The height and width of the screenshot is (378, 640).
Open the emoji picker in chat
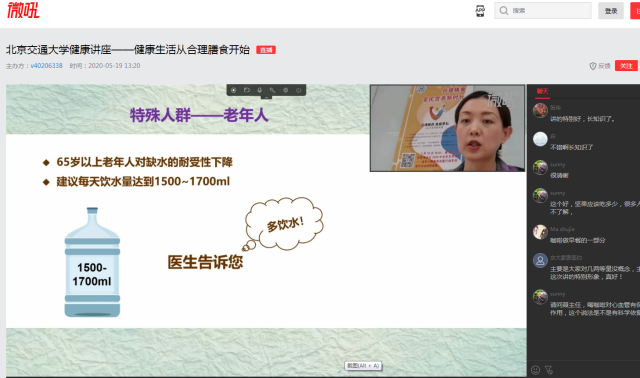tap(536, 370)
